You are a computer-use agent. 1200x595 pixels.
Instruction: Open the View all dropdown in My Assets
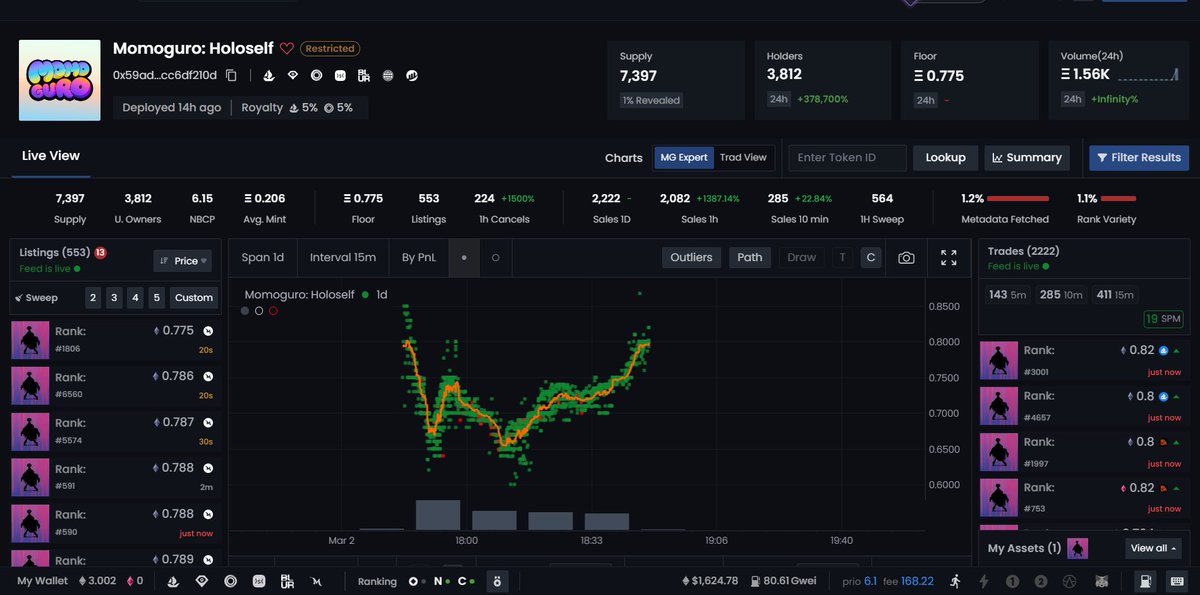point(1152,548)
